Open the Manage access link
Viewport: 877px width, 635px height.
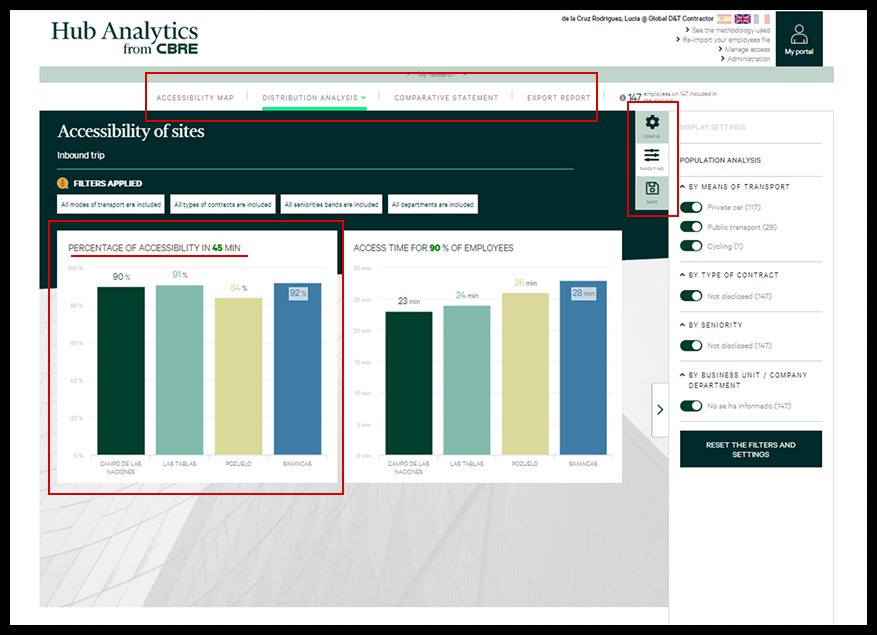(747, 49)
